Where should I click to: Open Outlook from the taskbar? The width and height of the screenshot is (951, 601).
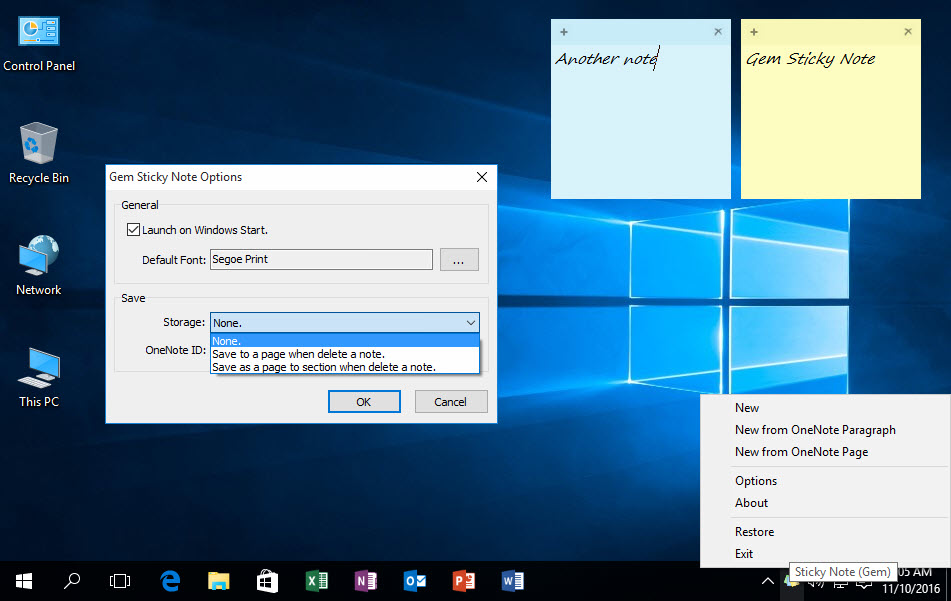tap(414, 580)
